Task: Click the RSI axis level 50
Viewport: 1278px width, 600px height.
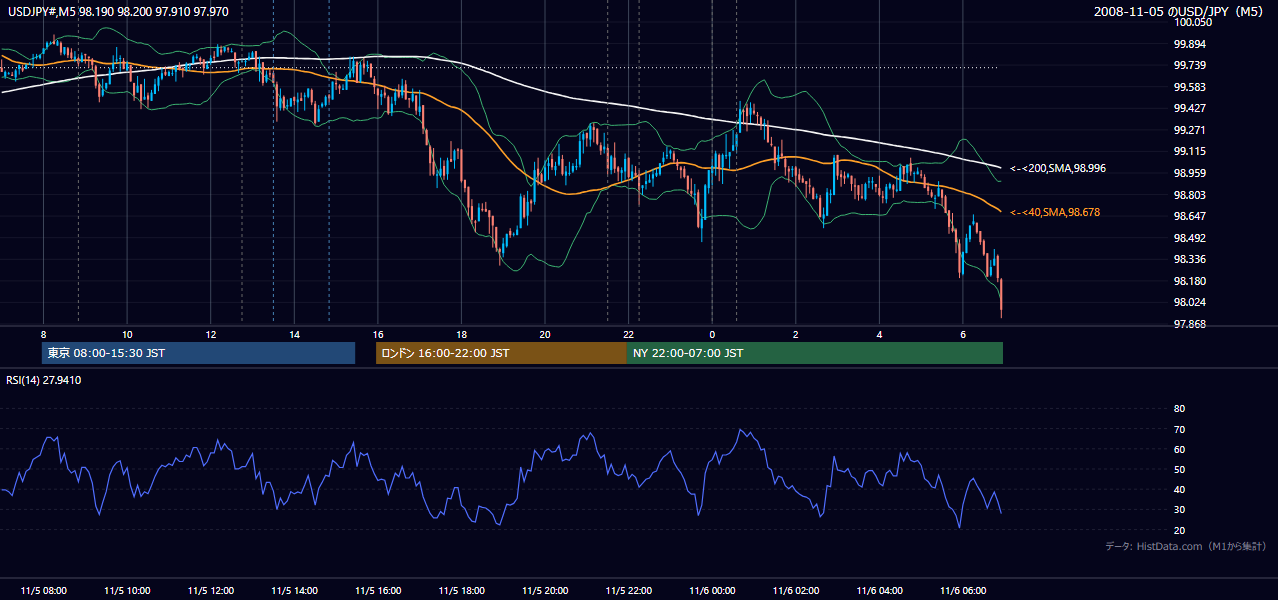Action: [1179, 469]
